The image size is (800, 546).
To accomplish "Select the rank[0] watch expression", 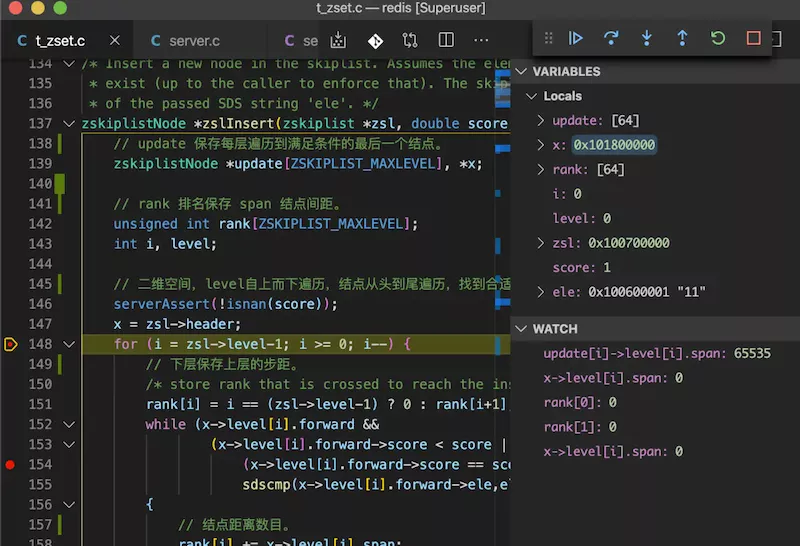I will pos(579,402).
